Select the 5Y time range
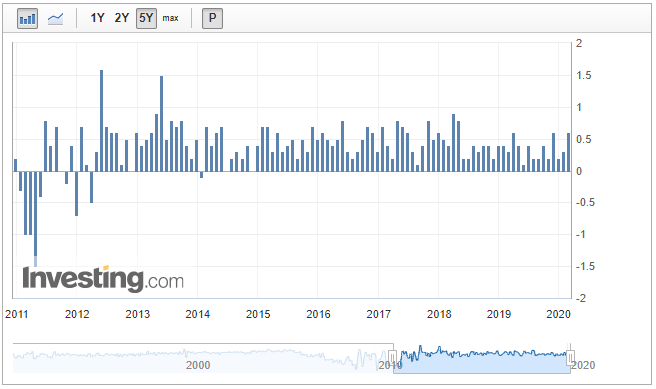This screenshot has width=656, height=389. click(146, 18)
